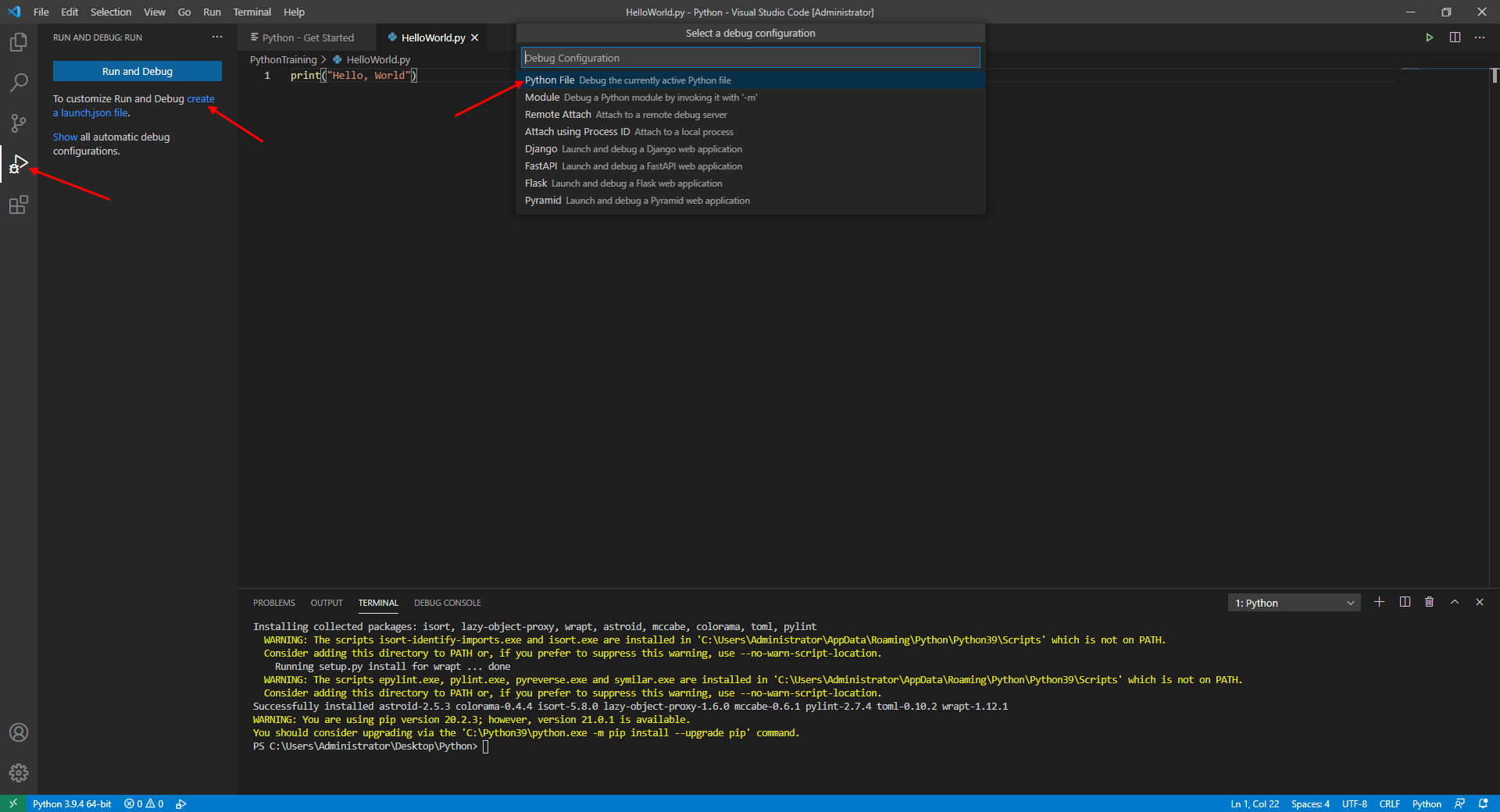Open the Help menu

coord(294,12)
